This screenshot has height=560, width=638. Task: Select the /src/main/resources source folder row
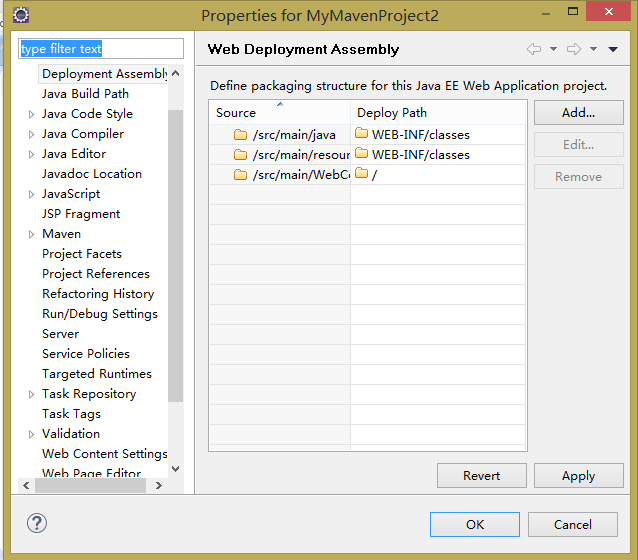(x=367, y=155)
